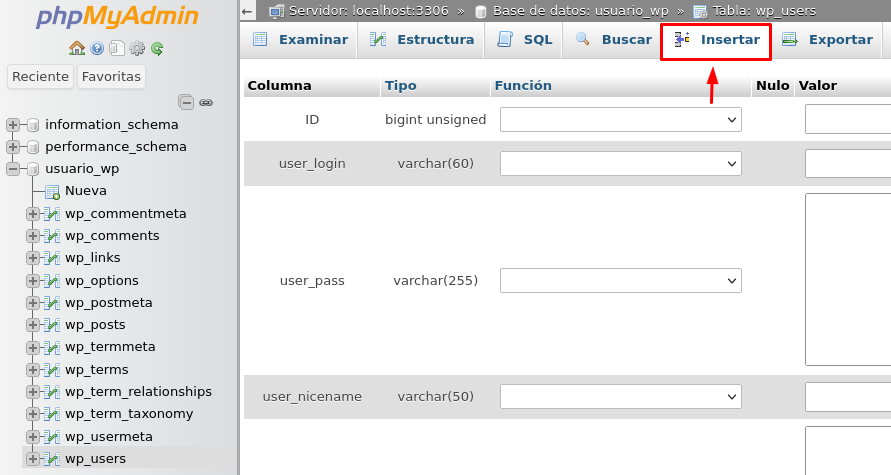Click the wp_users table icon in tree
This screenshot has height=475, width=891.
pos(52,460)
